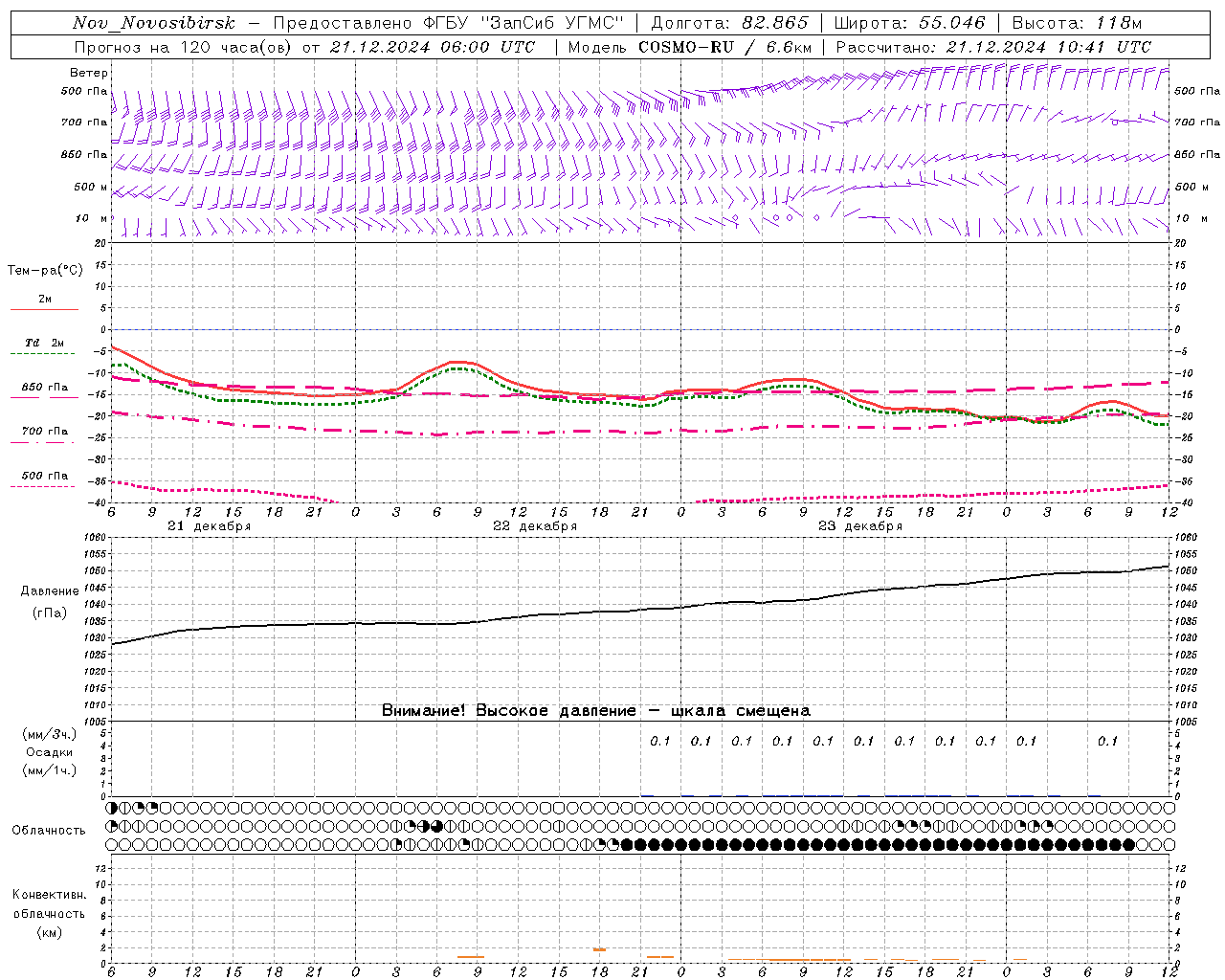Screen dimensions: 1225x980
Task: Click the (км) convective cloud unit label
Action: tap(49, 932)
